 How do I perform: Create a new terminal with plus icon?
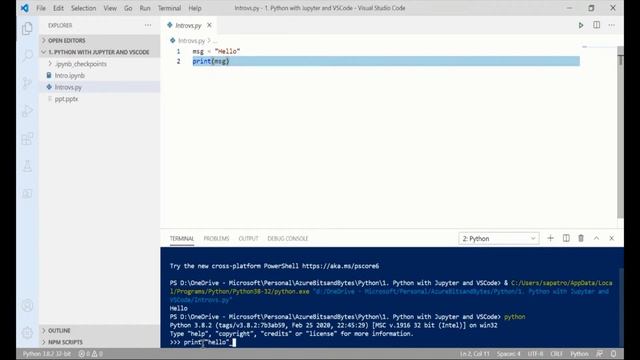[x=550, y=238]
